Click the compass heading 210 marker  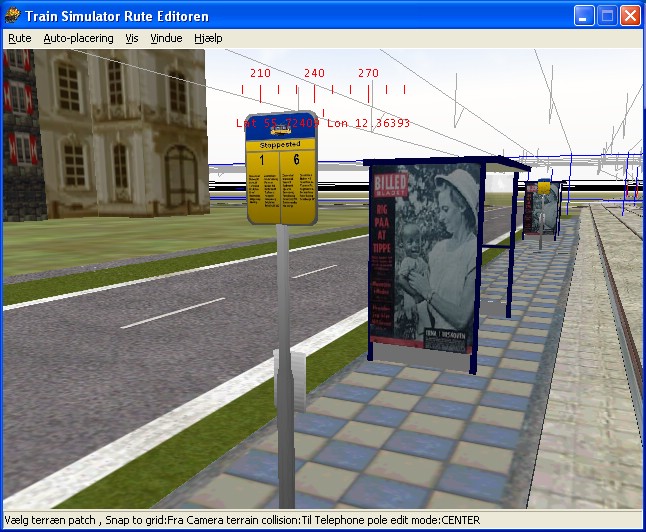tap(260, 73)
